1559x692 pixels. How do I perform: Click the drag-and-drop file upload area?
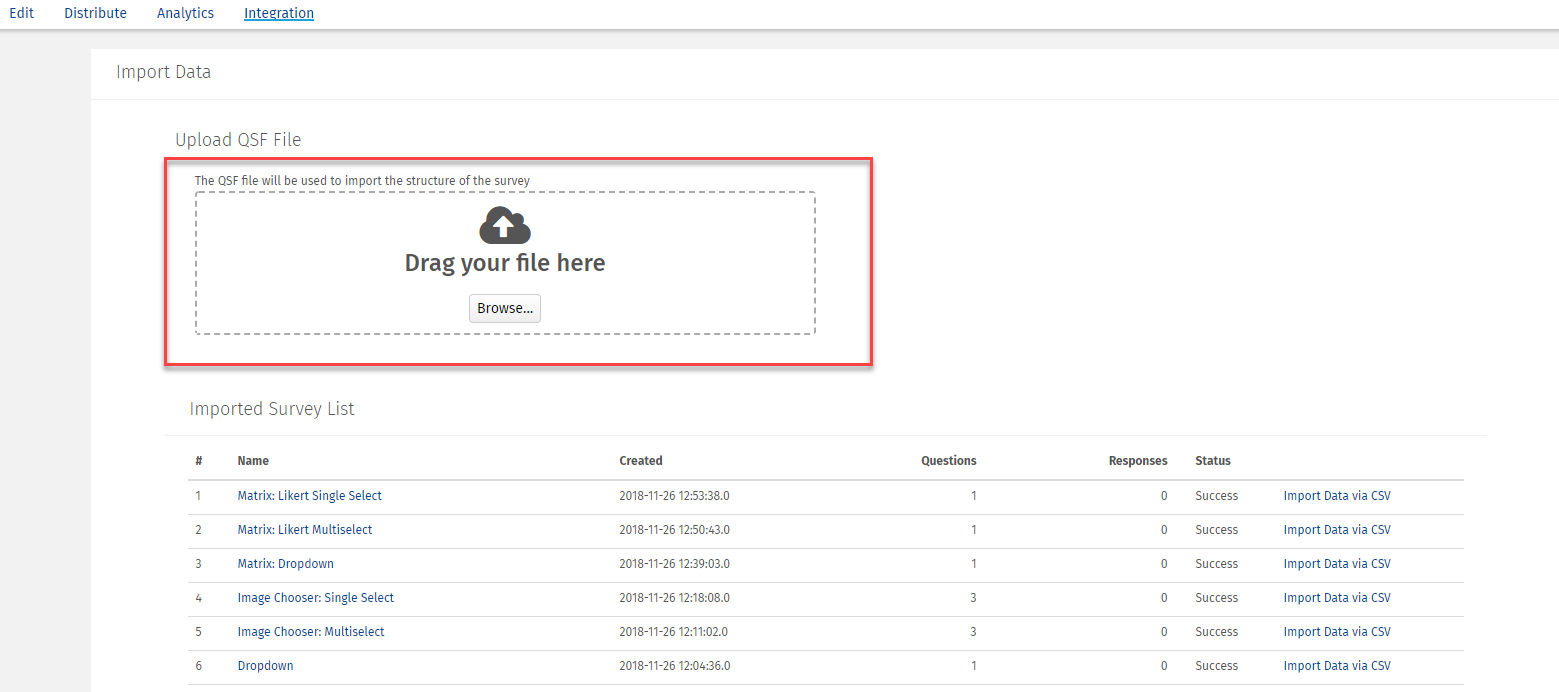(504, 263)
